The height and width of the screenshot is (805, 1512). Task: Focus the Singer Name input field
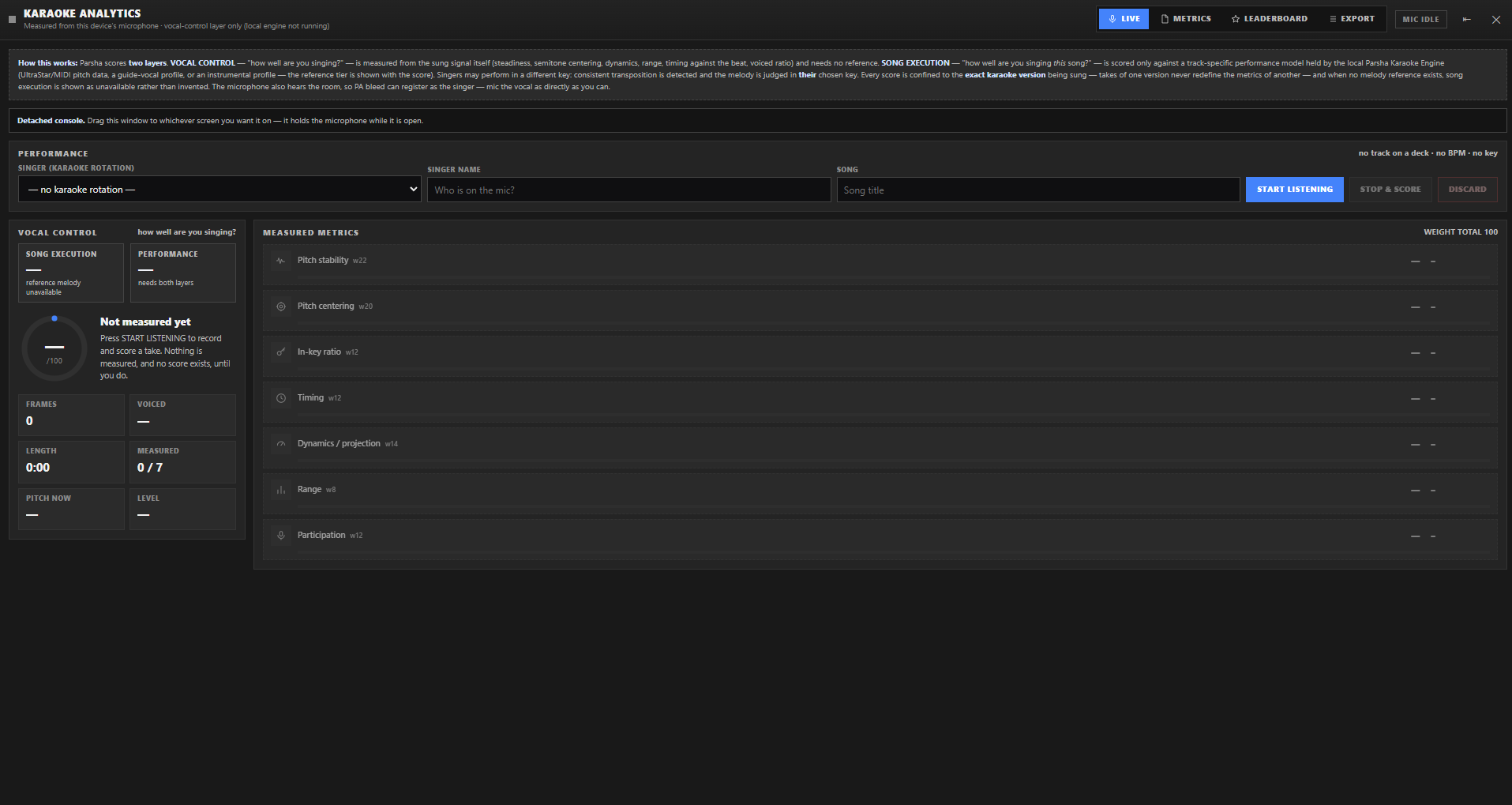[628, 190]
